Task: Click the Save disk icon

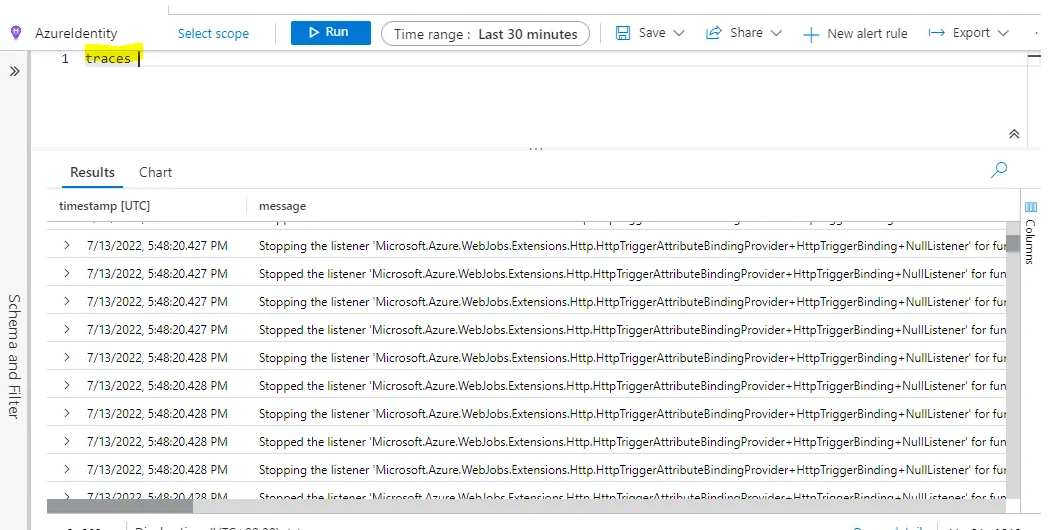Action: [622, 33]
